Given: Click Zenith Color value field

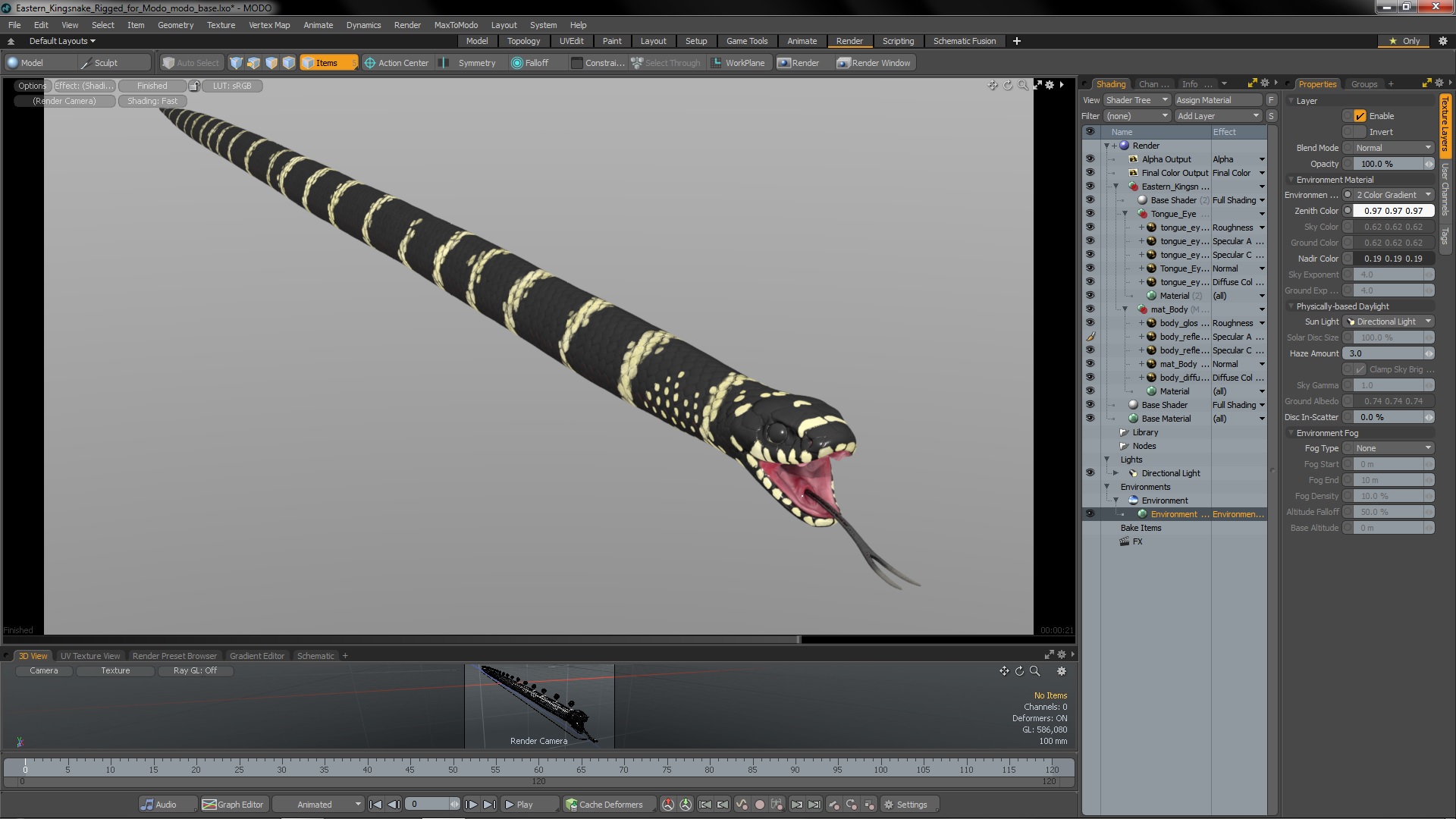Looking at the screenshot, I should (1393, 211).
